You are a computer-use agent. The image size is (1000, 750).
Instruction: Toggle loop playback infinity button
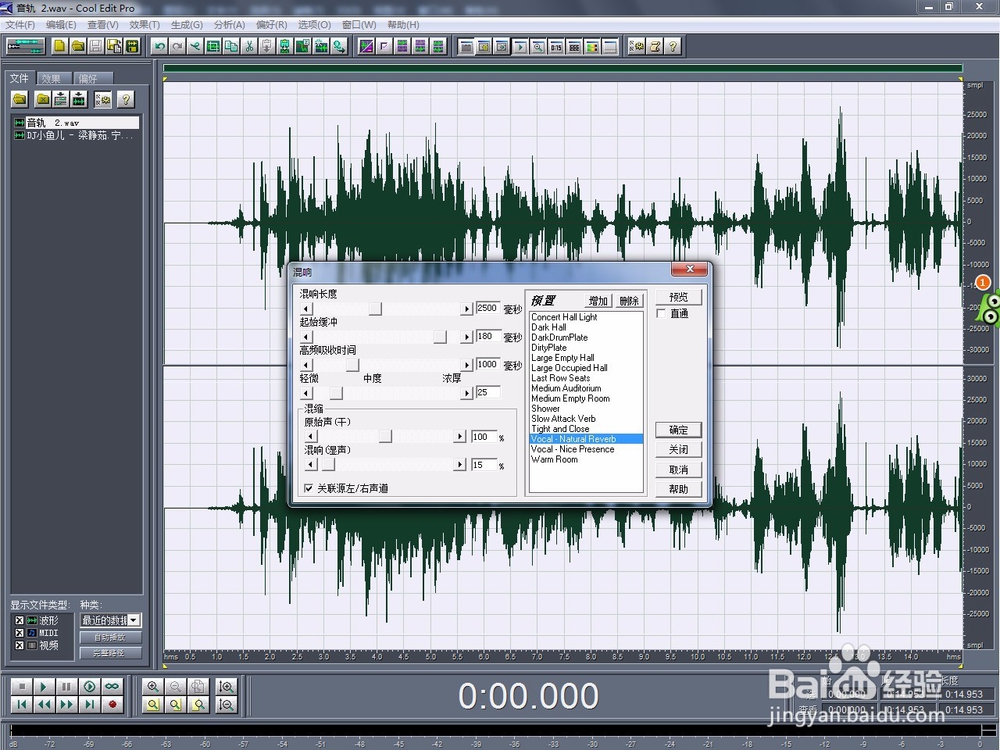[x=112, y=686]
